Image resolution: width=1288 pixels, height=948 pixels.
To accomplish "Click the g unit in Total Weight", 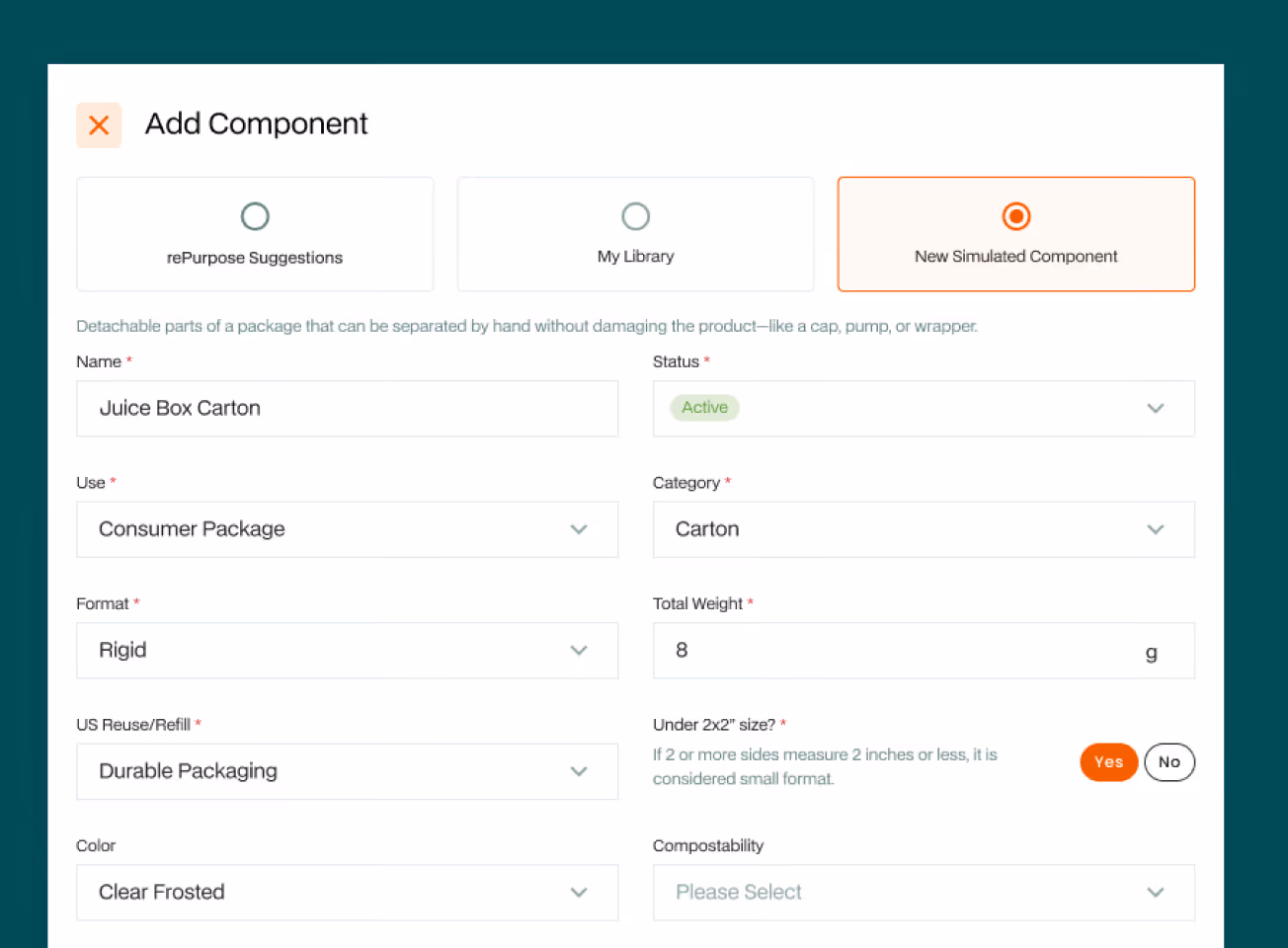I will (1151, 652).
